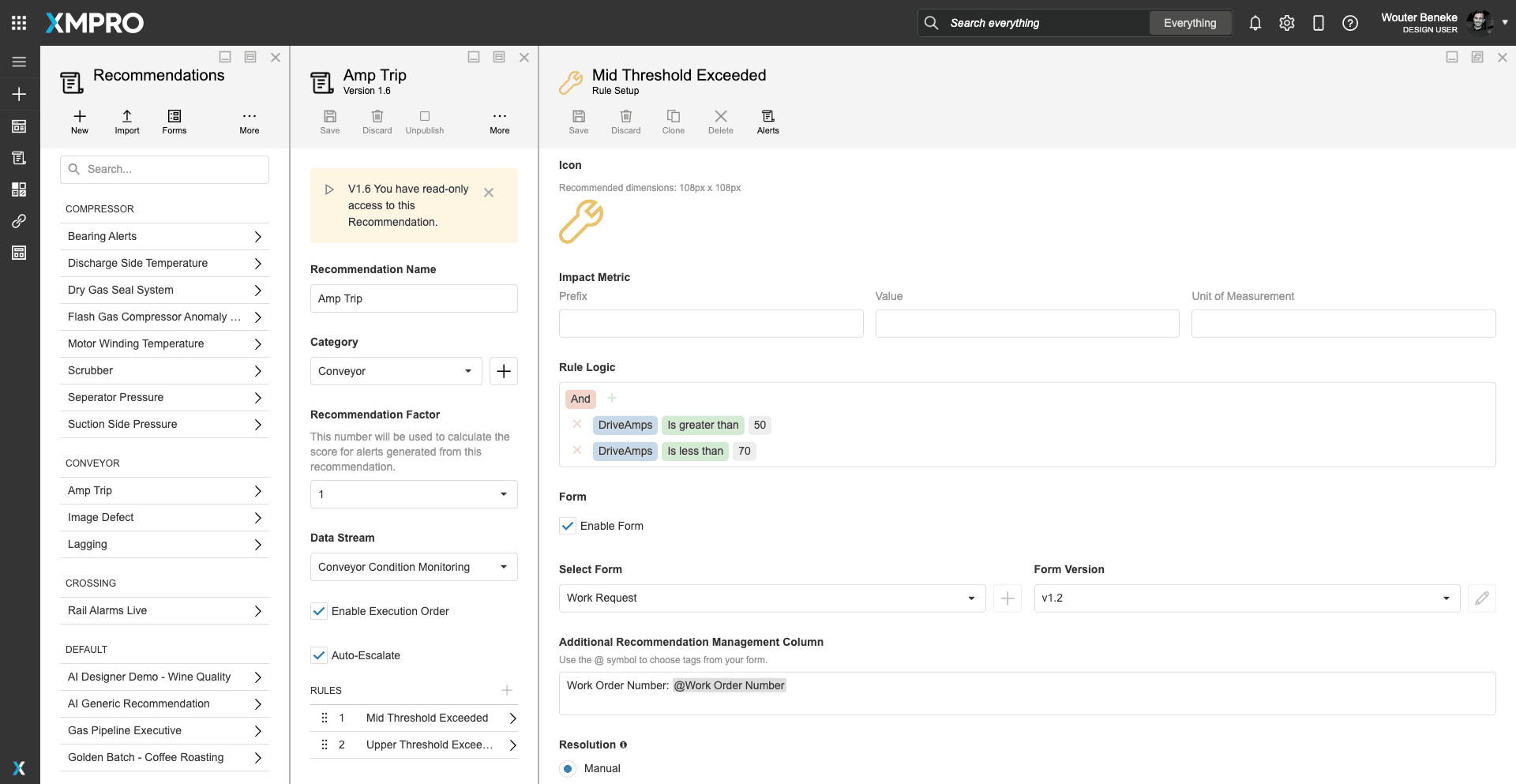Viewport: 1516px width, 784px height.
Task: Click the help question mark icon
Action: [x=1350, y=23]
